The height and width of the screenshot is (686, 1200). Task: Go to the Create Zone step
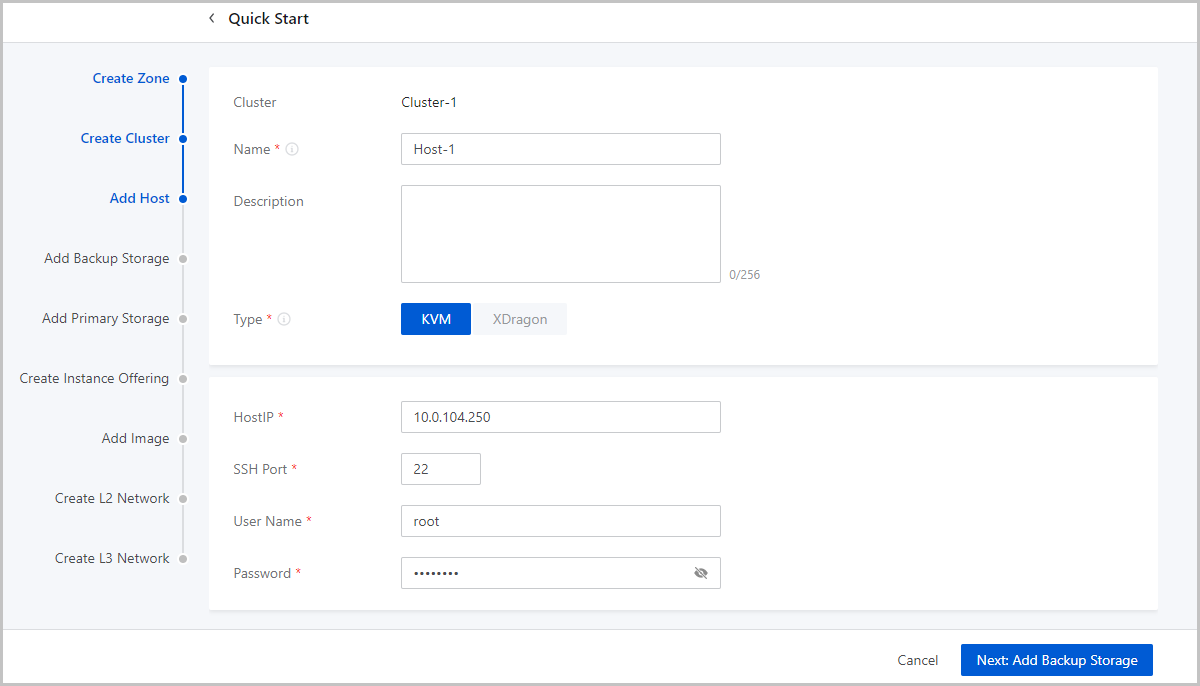pyautogui.click(x=131, y=79)
